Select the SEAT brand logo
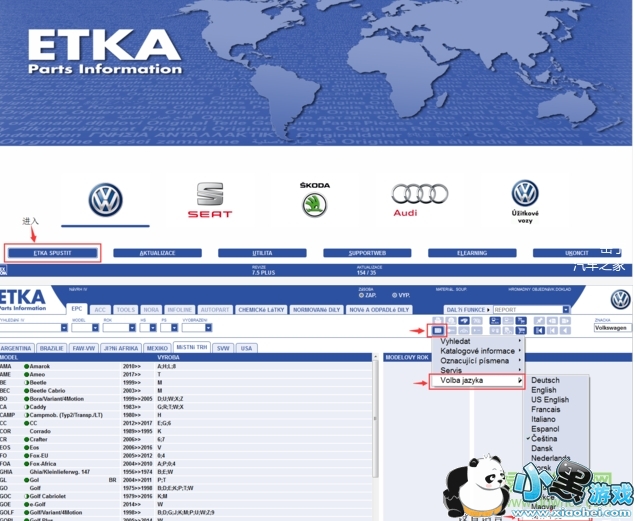Screen dimensions: 635x521 210,200
